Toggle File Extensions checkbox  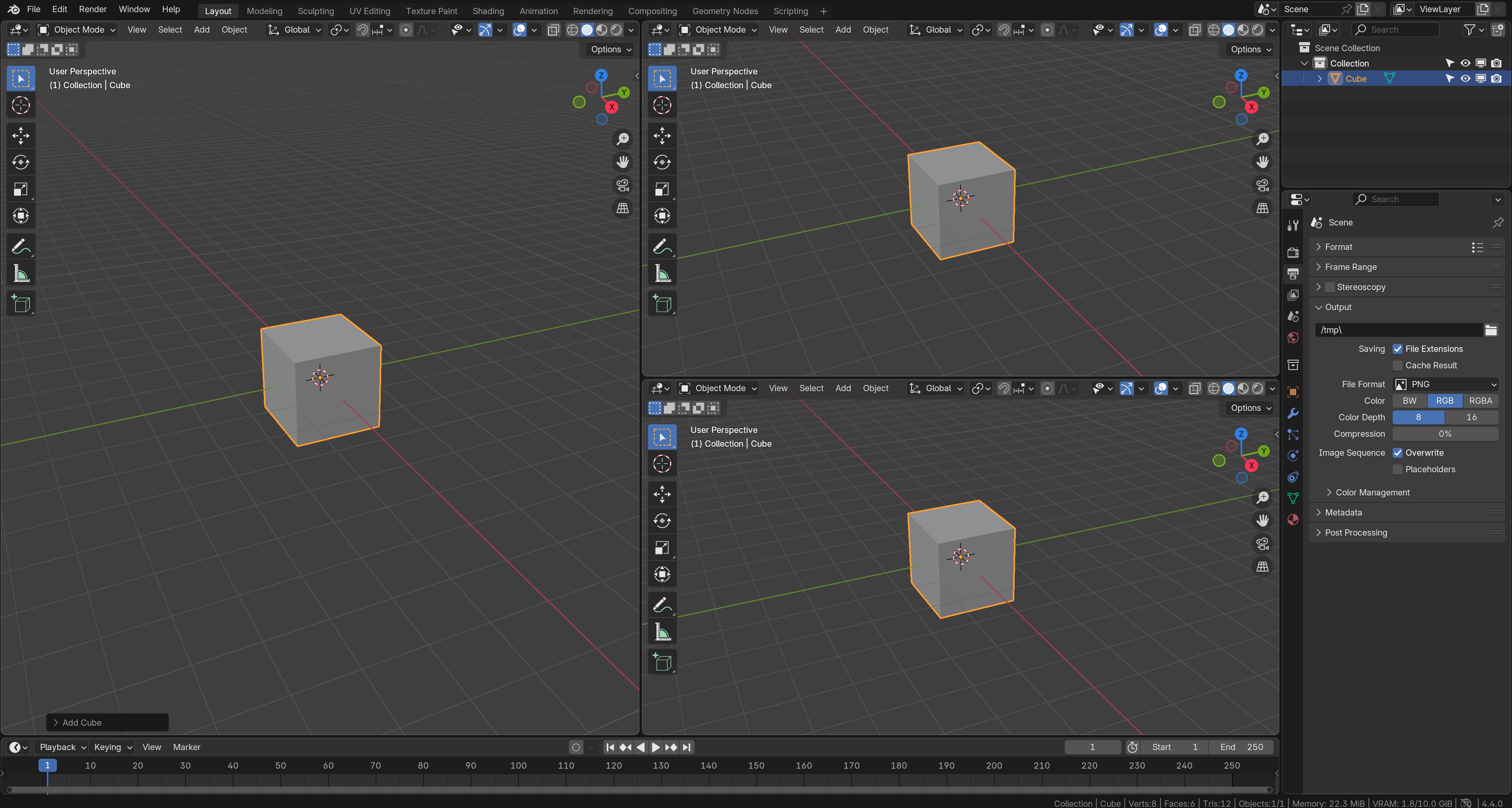1397,349
